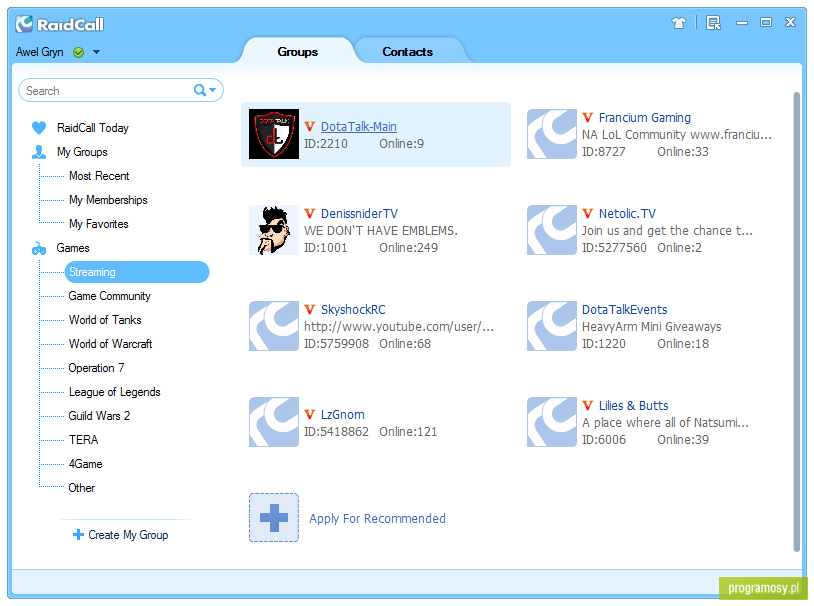Open the skin changer shirt icon

click(679, 23)
